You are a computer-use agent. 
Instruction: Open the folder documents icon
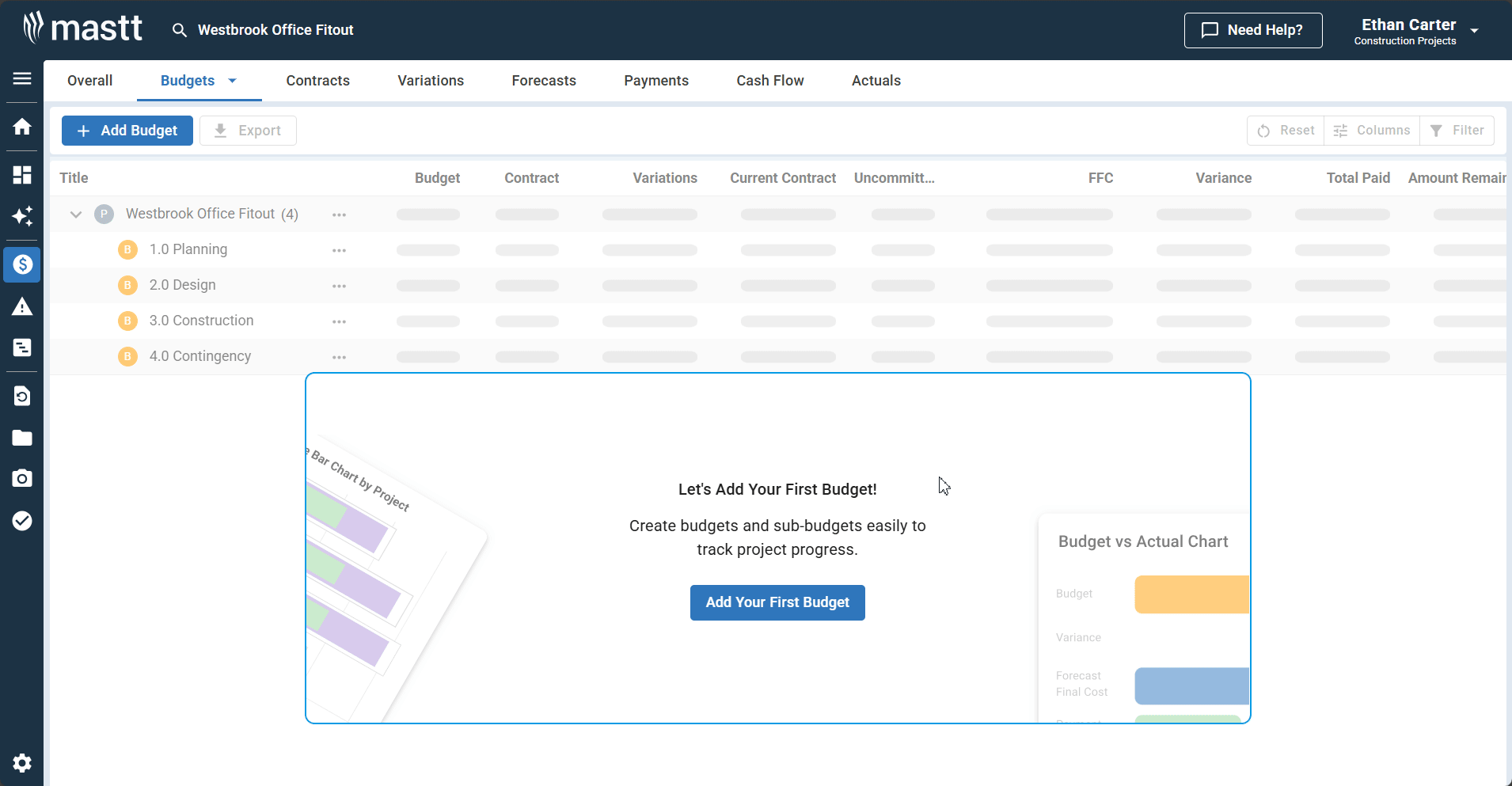pos(22,438)
